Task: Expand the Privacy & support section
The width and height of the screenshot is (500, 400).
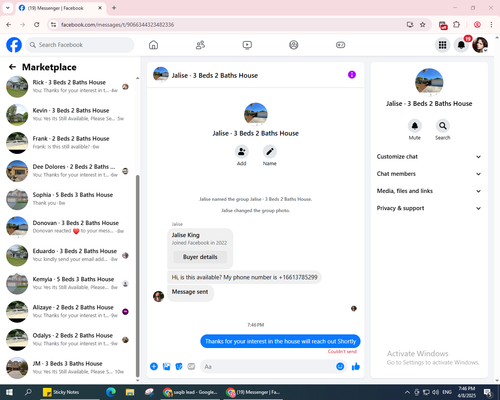Action: 429,208
